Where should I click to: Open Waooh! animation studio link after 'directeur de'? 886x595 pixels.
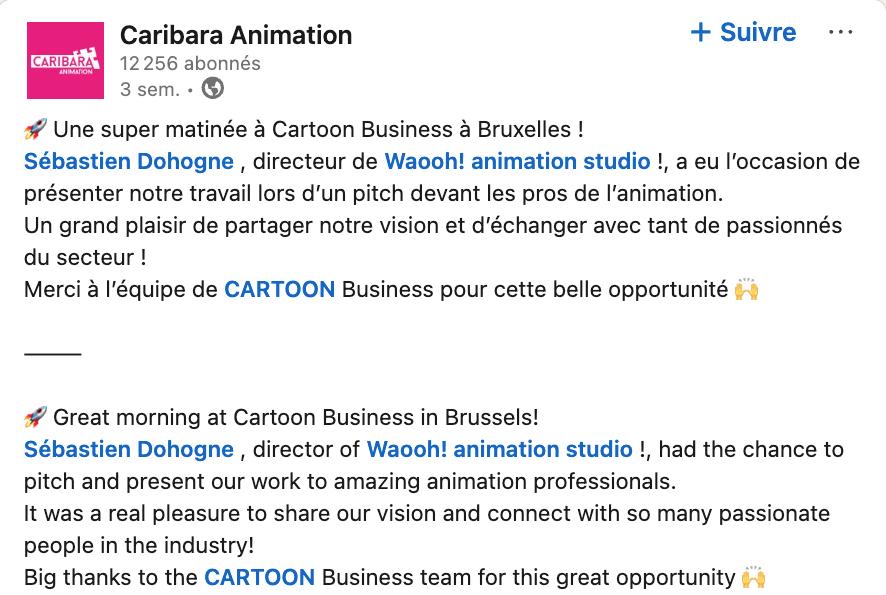(517, 161)
